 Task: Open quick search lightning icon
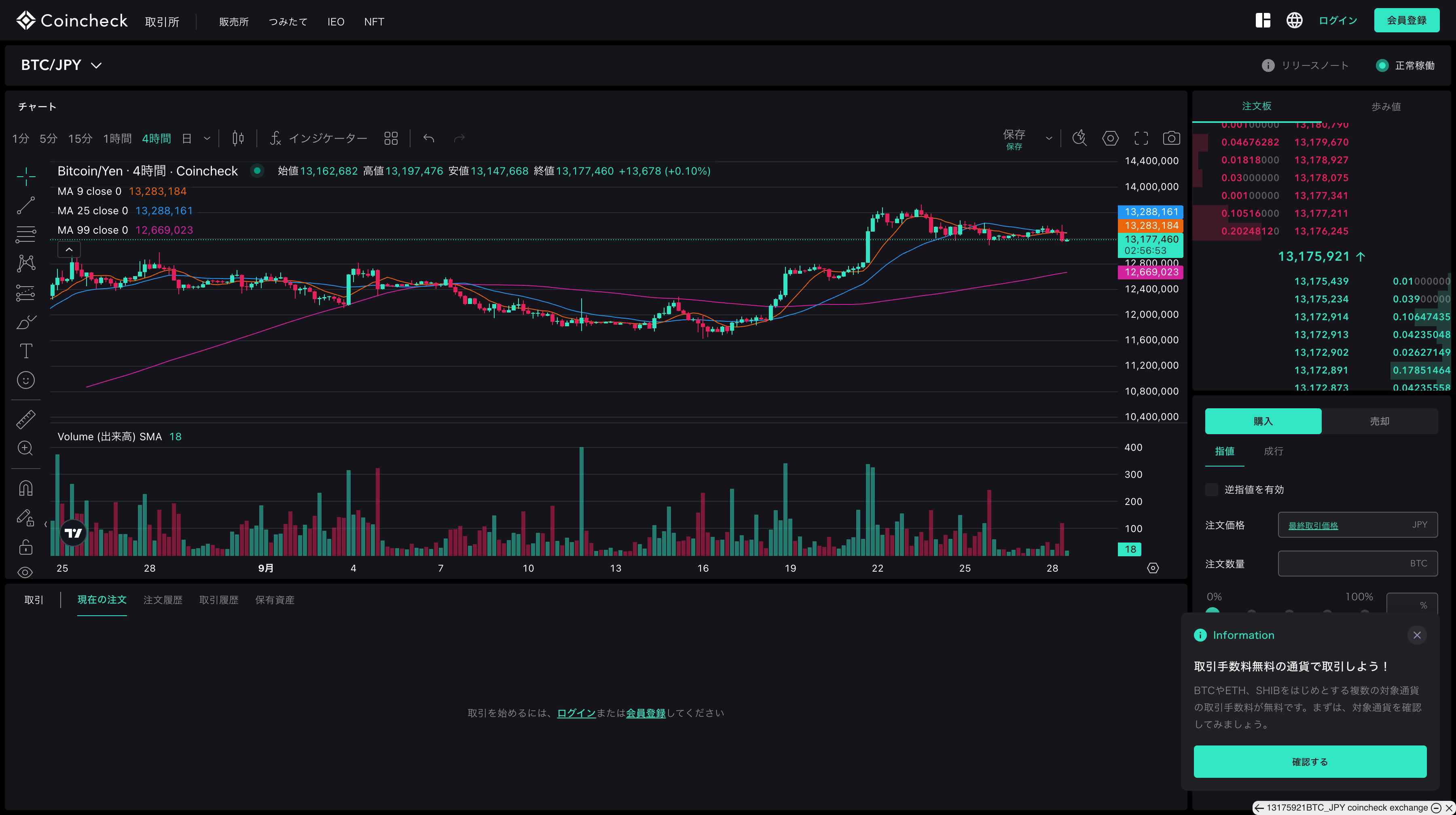click(x=1079, y=138)
